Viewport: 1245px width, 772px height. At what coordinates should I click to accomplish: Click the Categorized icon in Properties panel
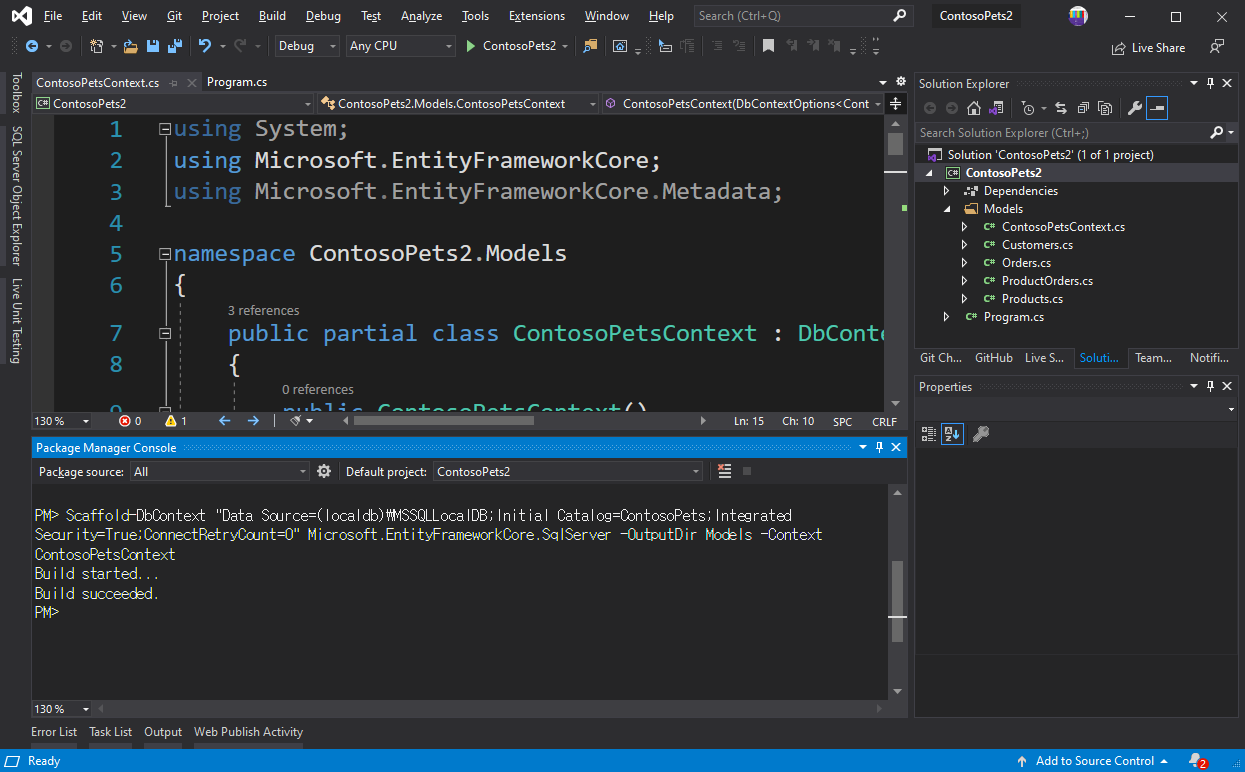point(929,434)
